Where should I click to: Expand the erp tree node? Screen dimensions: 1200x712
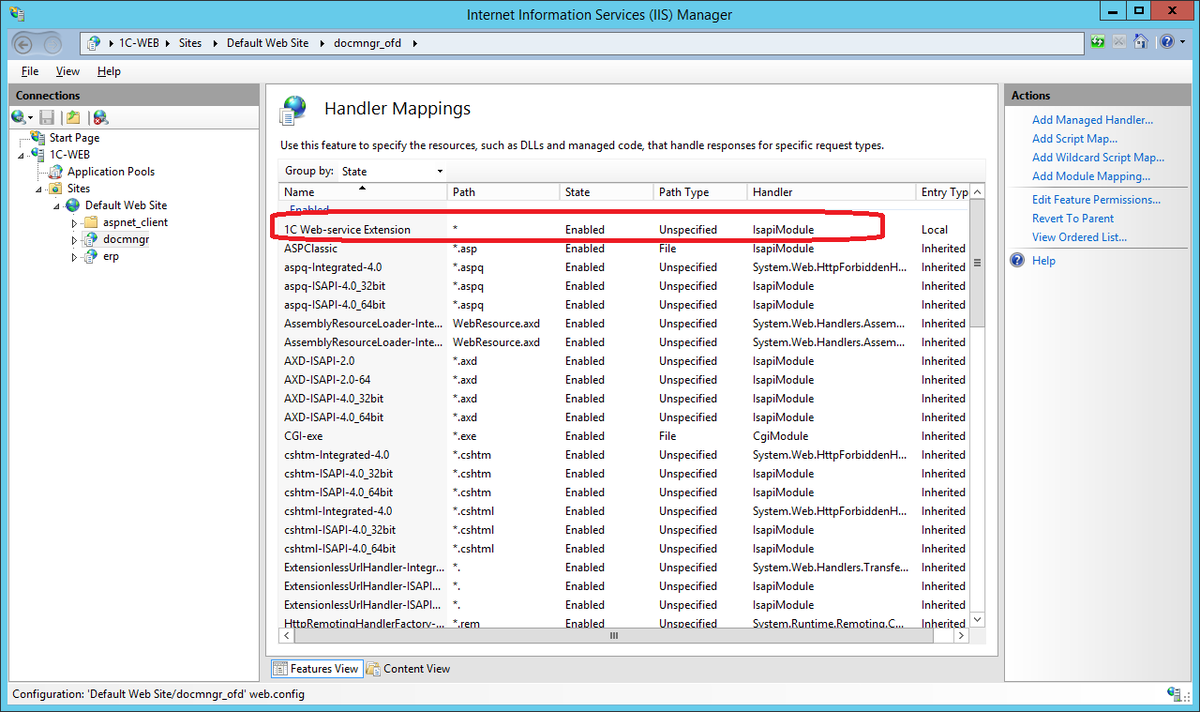[74, 256]
